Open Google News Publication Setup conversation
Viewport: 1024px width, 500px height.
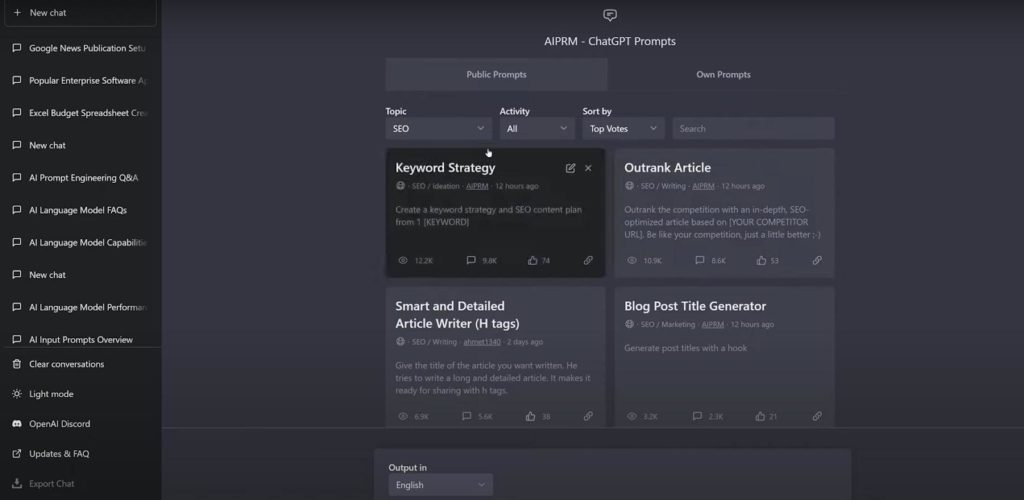coord(80,48)
